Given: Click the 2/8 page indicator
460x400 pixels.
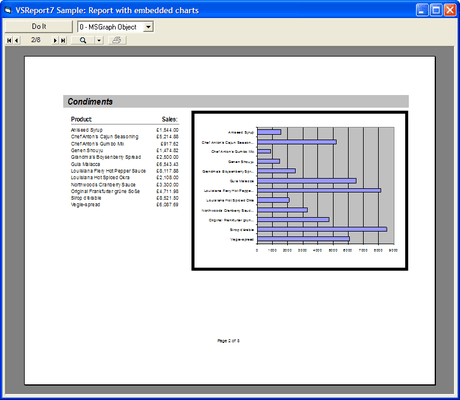Looking at the screenshot, I should (x=36, y=40).
